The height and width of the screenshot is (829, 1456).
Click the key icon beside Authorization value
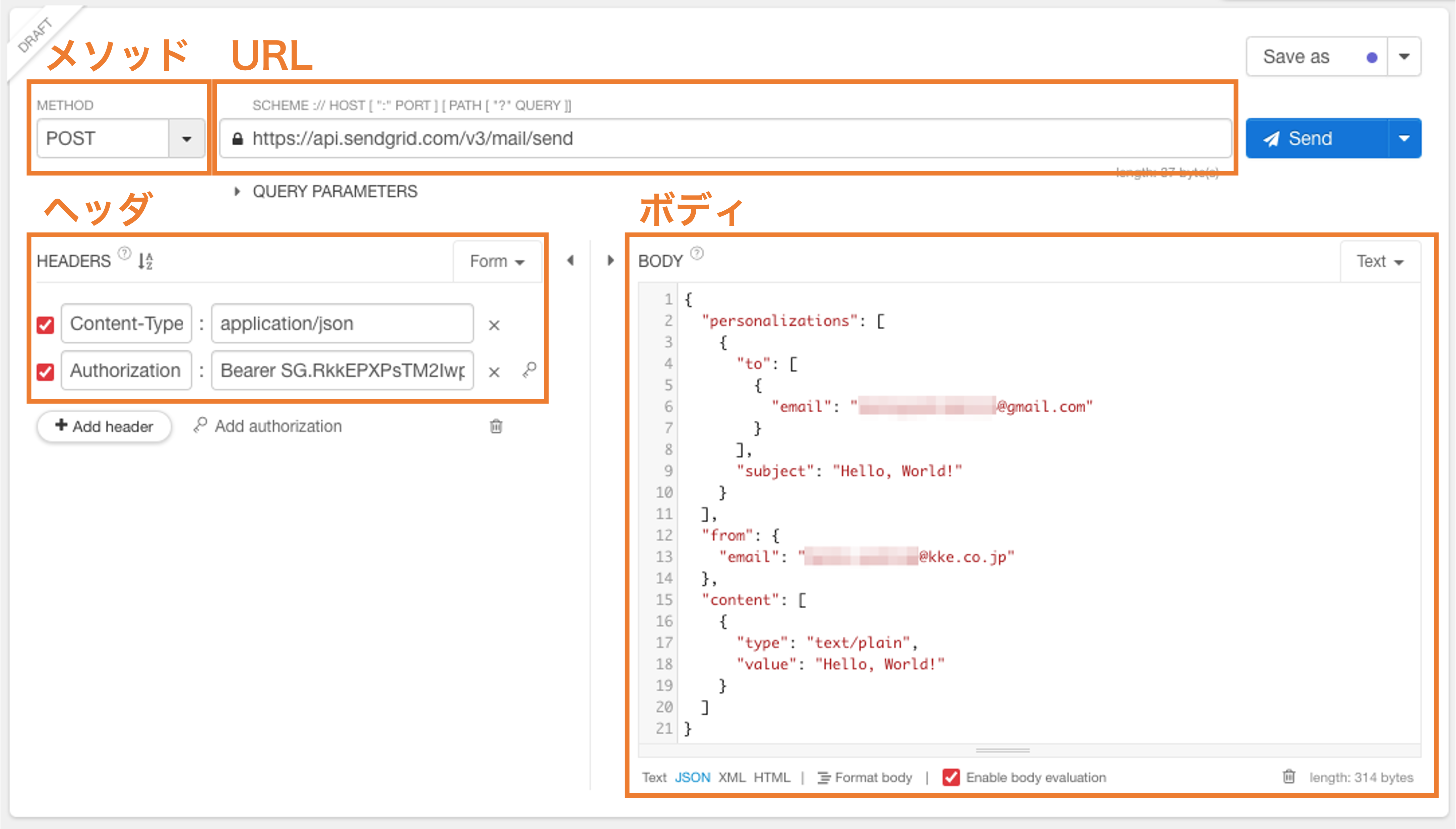[x=529, y=370]
